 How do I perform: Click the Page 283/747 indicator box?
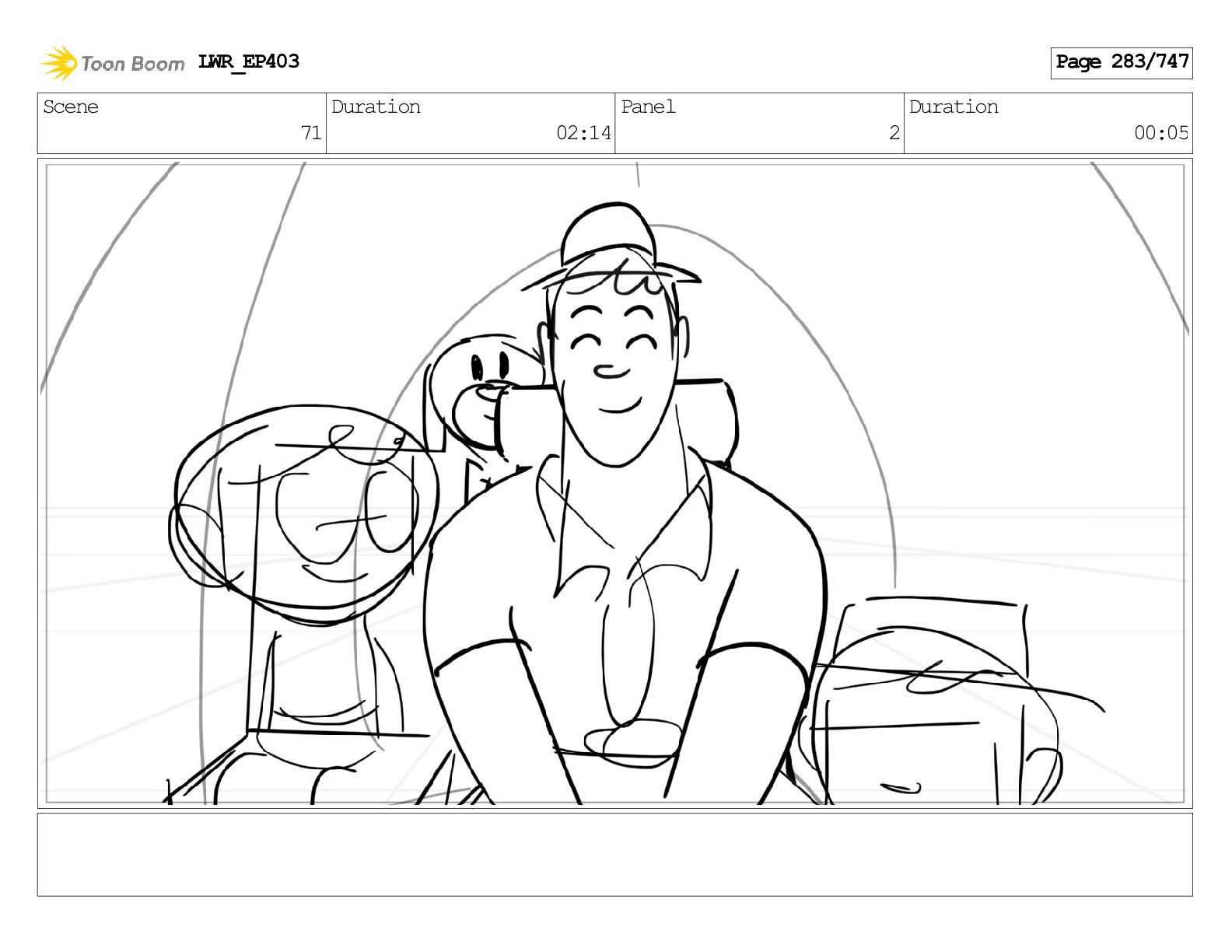[1122, 62]
